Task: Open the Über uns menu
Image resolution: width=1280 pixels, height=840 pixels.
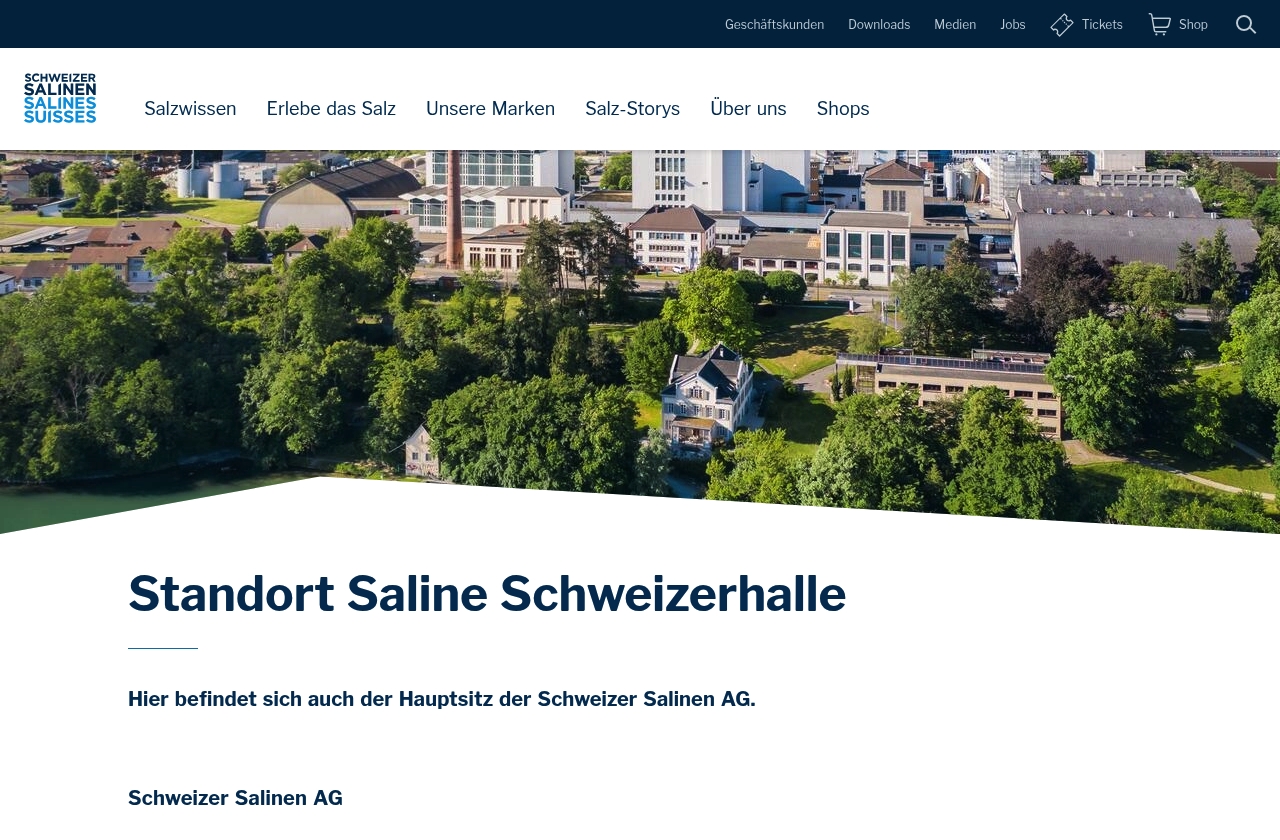Action: coord(748,109)
